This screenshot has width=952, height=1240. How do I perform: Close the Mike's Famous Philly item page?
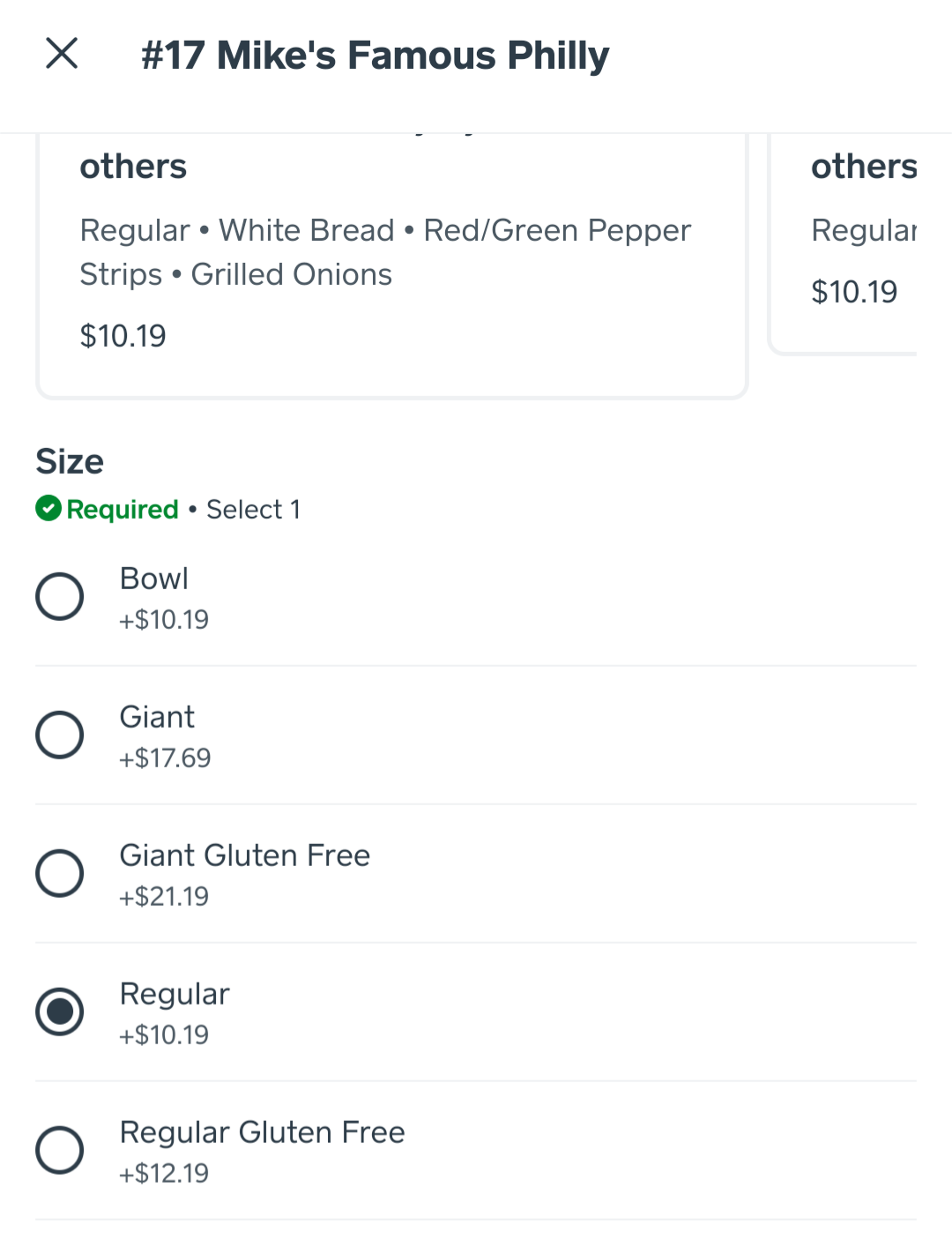(62, 53)
